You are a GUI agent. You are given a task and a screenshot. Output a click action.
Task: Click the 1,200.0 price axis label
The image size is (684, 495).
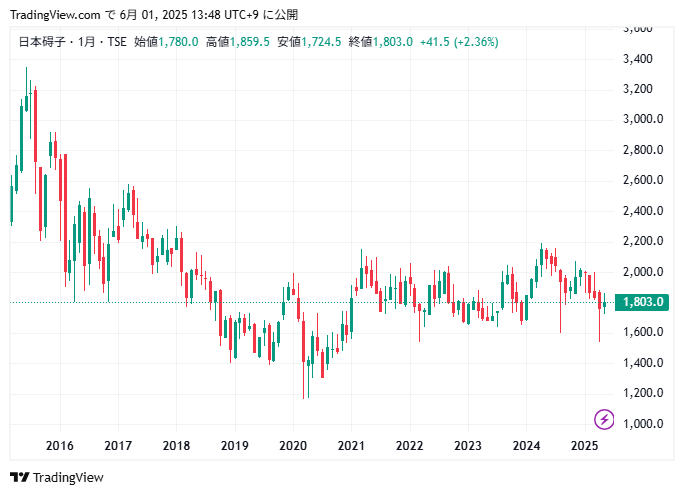(x=643, y=393)
